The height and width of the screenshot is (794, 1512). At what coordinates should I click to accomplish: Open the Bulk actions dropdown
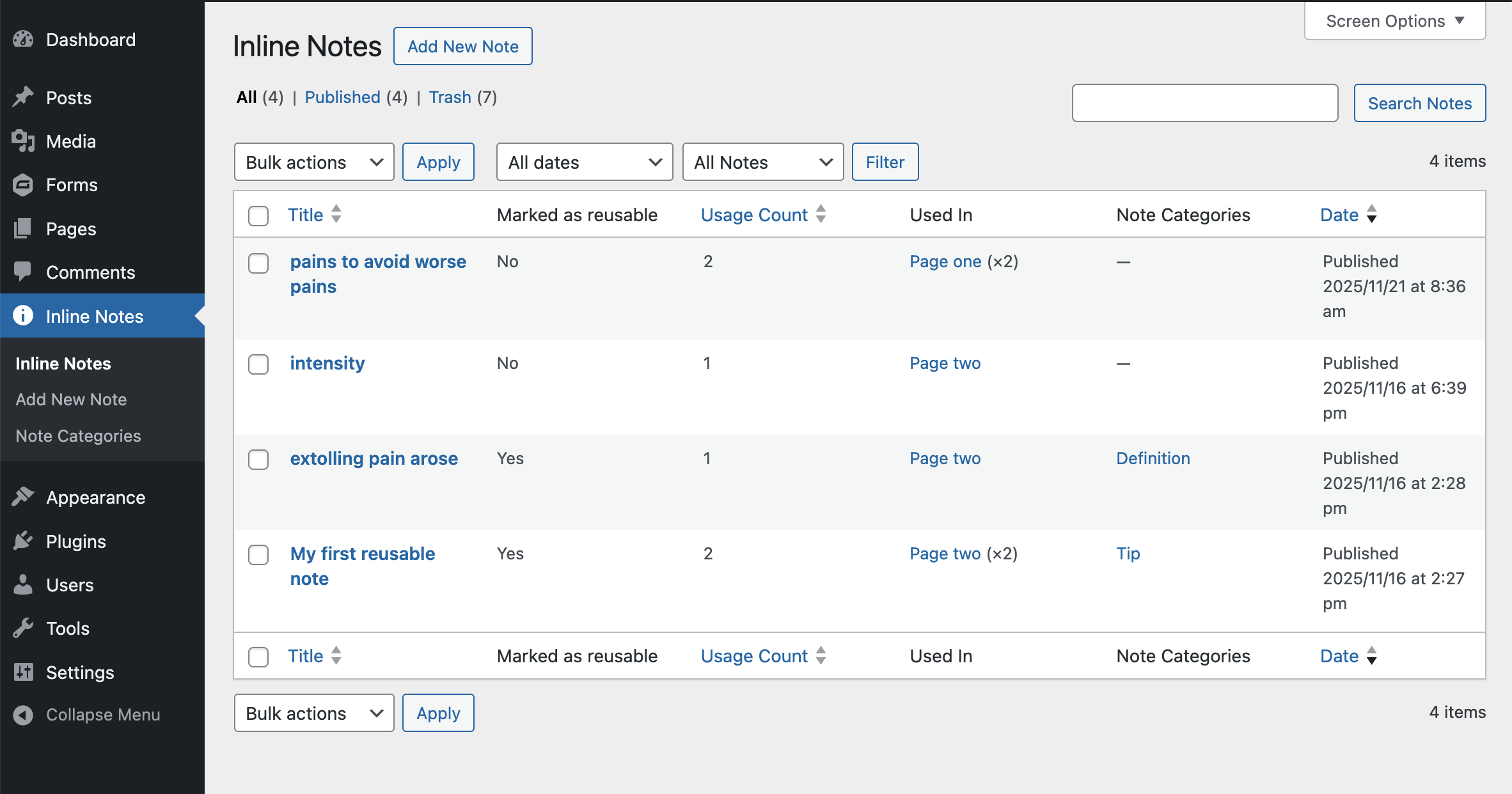(313, 162)
